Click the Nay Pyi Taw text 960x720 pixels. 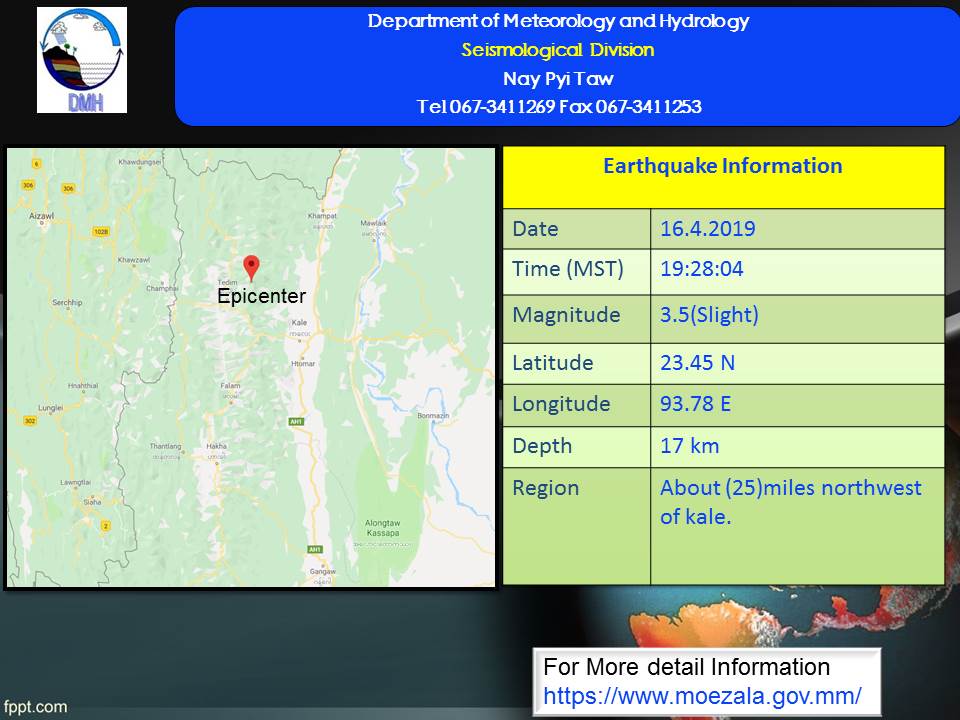tap(558, 78)
